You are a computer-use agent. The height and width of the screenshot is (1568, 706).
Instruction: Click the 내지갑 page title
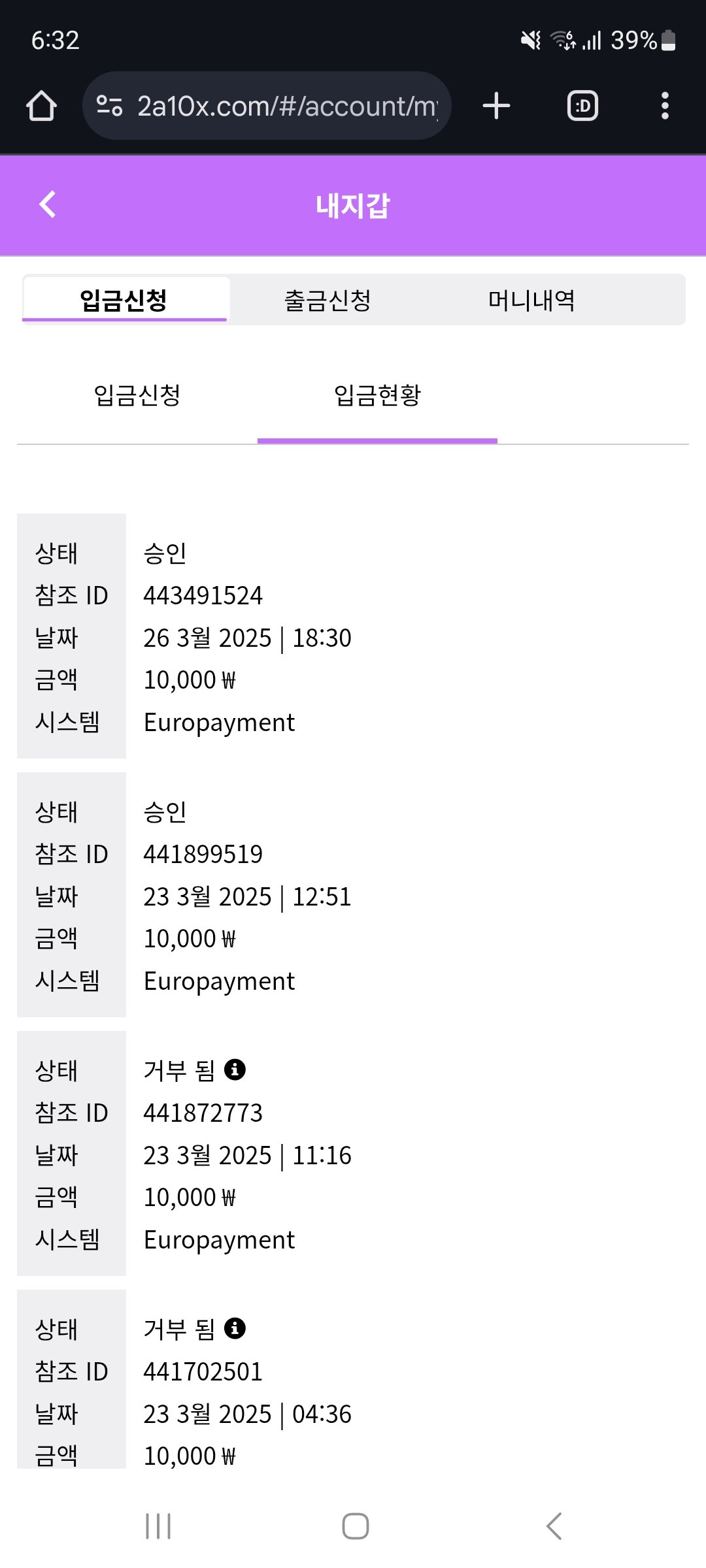click(353, 206)
